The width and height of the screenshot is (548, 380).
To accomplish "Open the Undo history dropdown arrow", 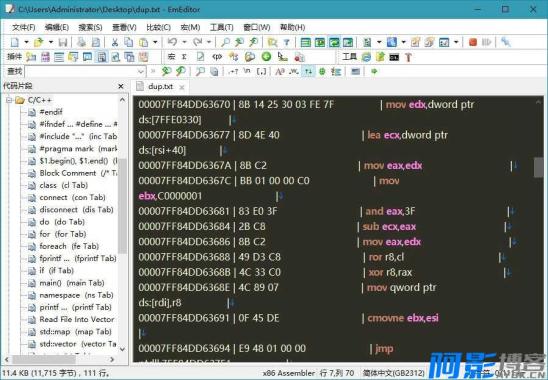I will coord(184,42).
